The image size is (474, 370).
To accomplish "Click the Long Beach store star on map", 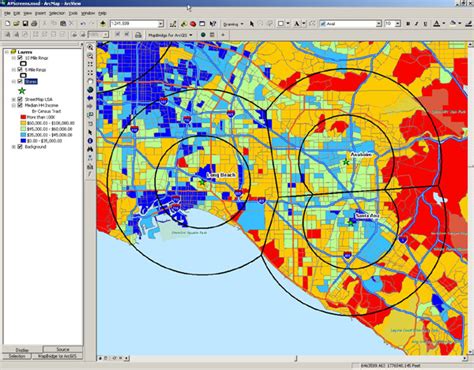I will (202, 182).
